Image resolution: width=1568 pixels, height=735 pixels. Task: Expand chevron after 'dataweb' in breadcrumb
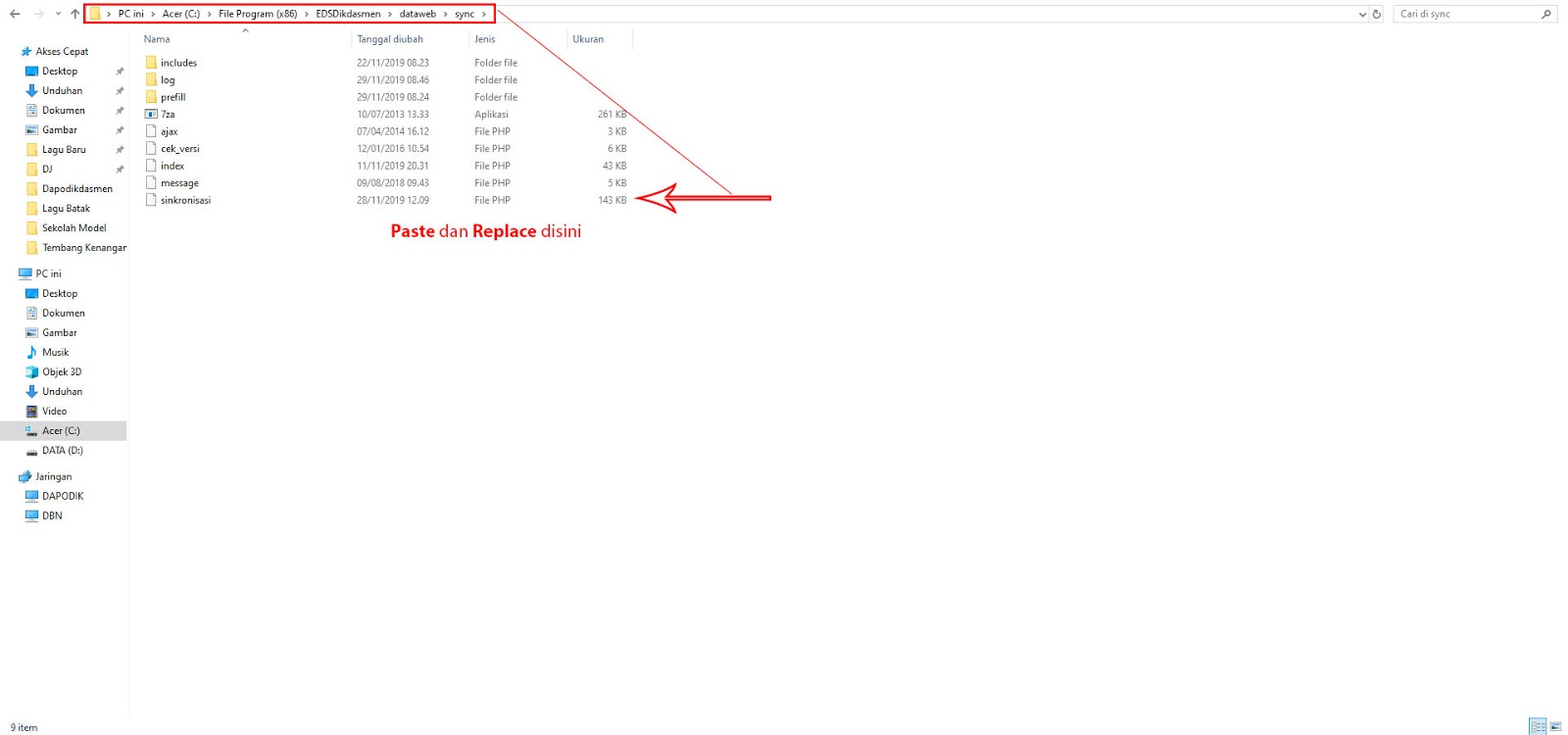coord(445,14)
